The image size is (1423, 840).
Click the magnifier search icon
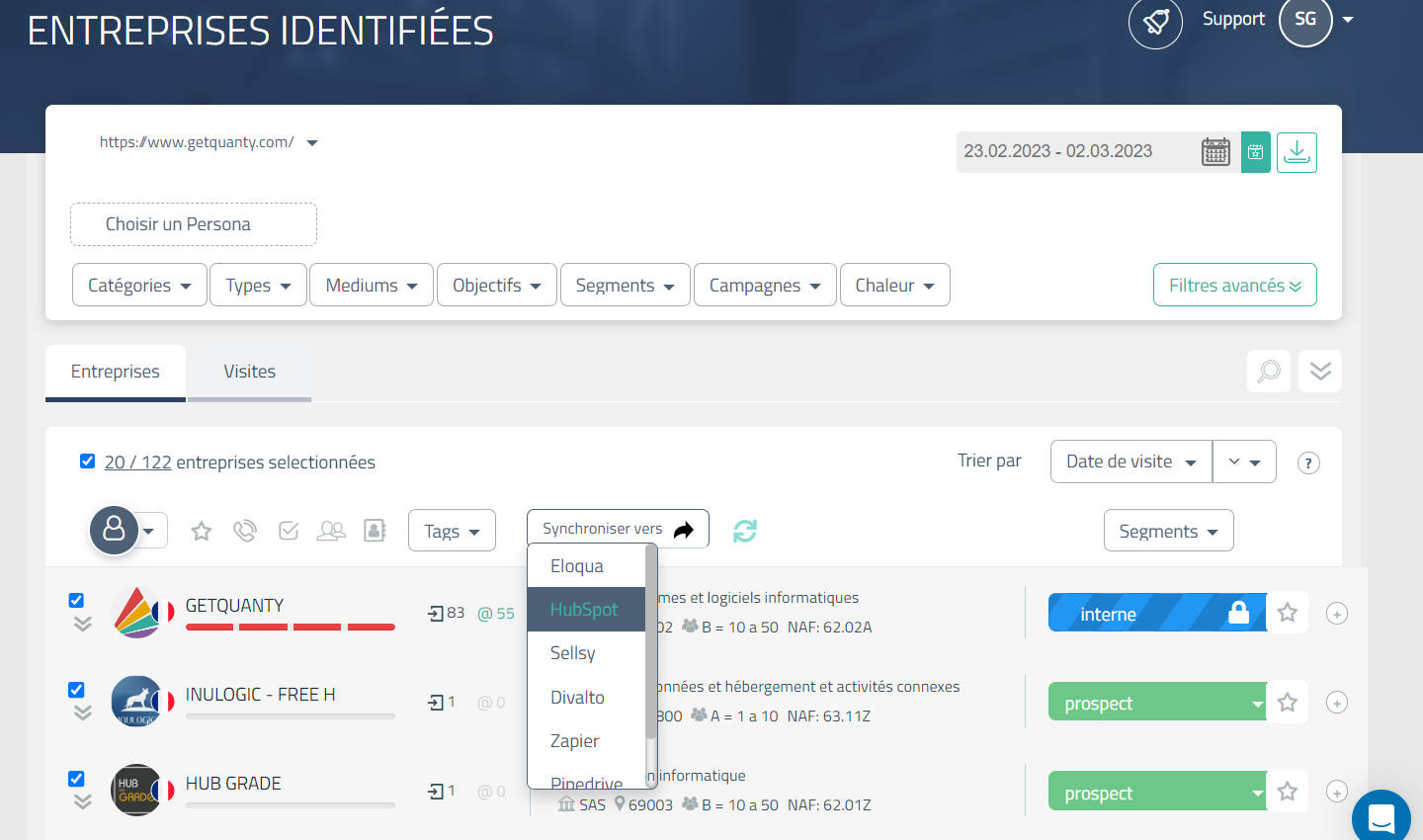(1269, 372)
